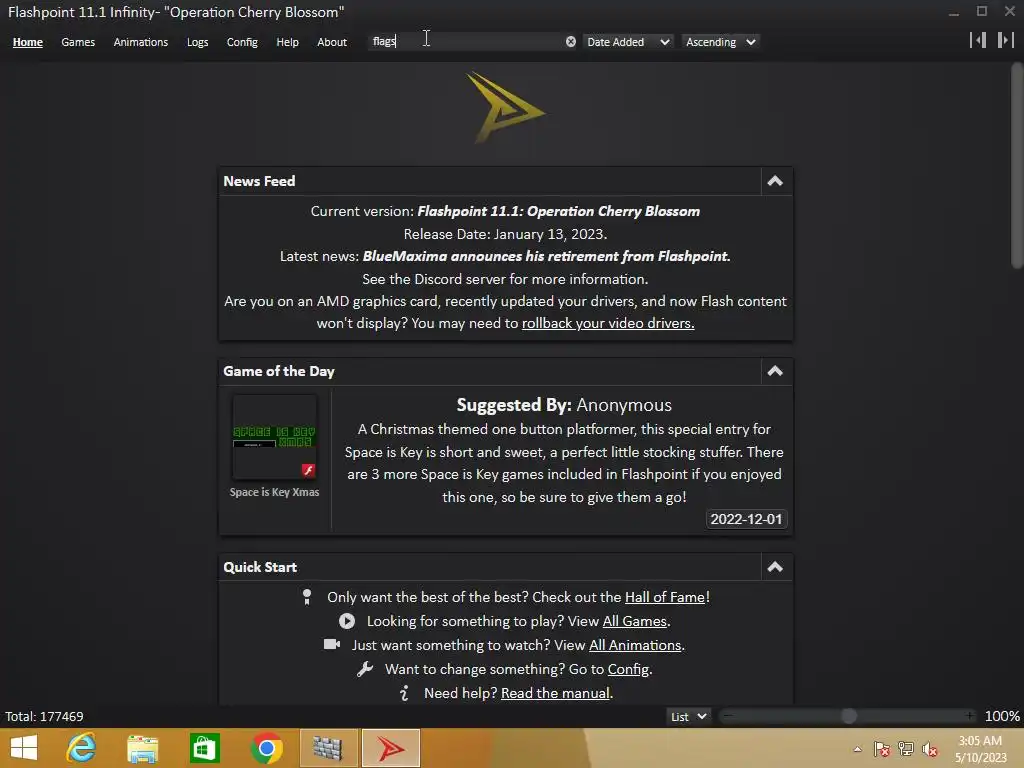This screenshot has height=768, width=1024.
Task: Collapse the Game of the Day section
Action: pos(775,371)
